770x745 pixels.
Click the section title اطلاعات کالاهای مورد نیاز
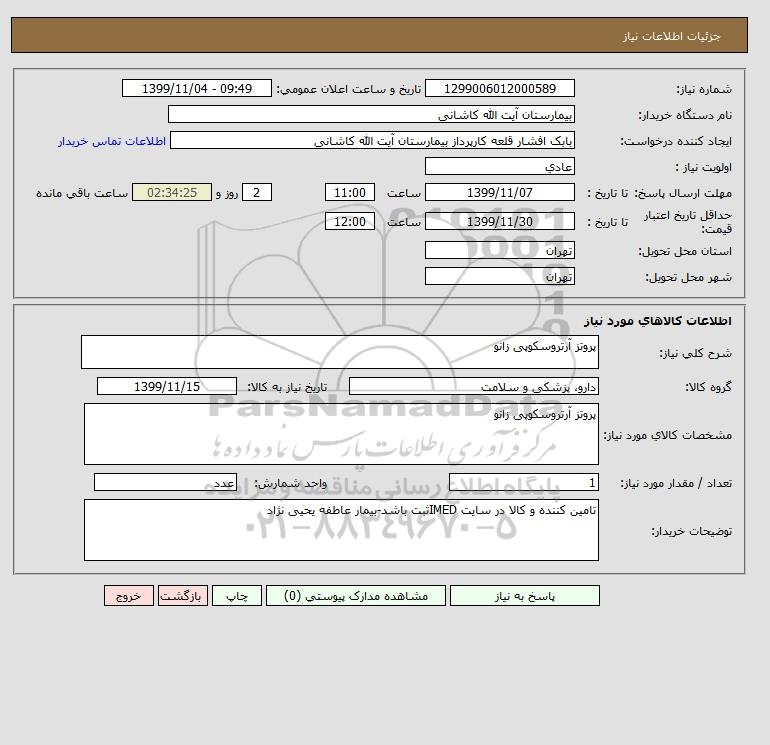(658, 321)
